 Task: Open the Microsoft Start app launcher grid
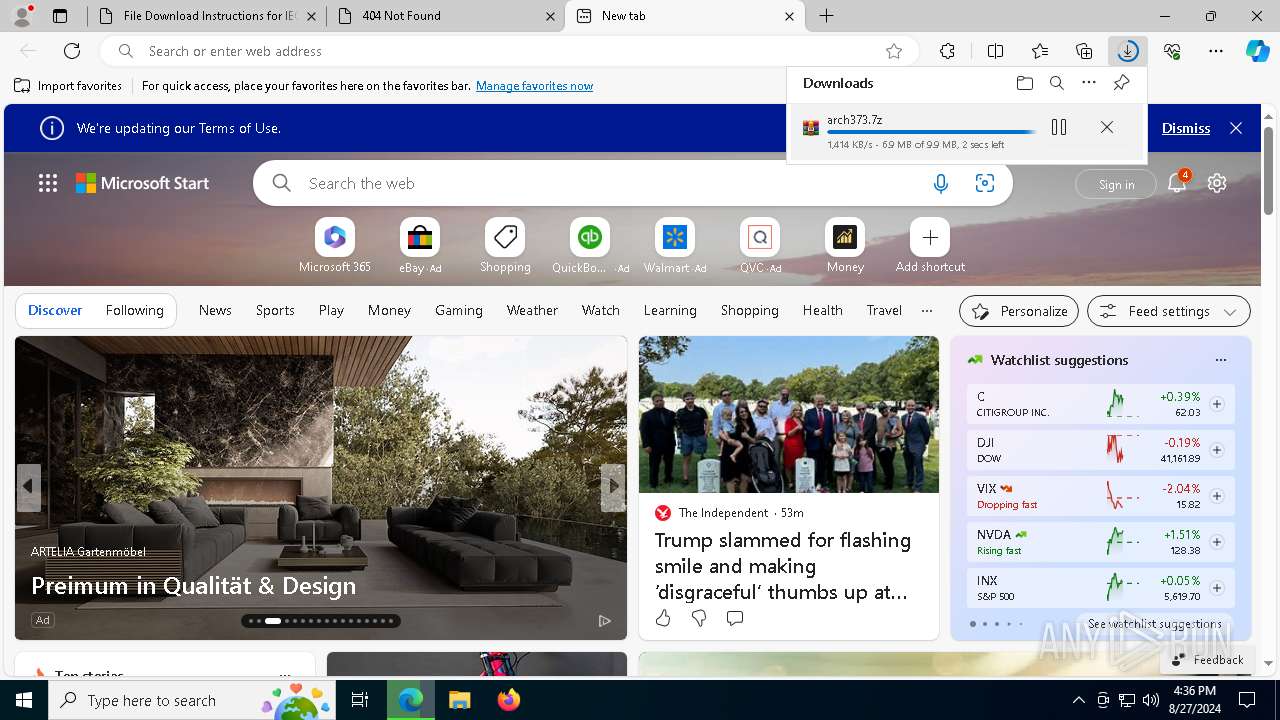coord(48,183)
